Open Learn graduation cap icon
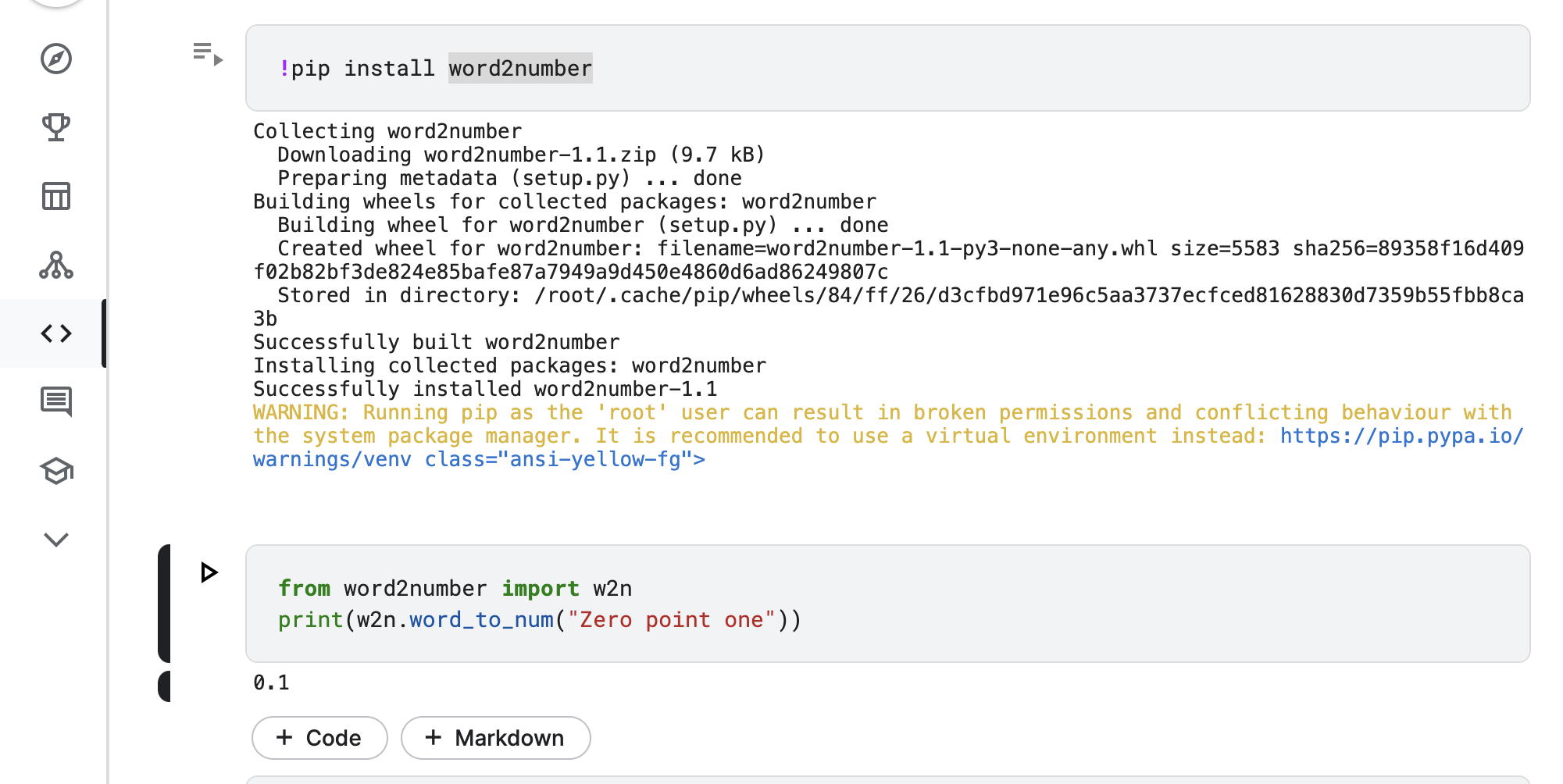1563x784 pixels. point(56,471)
